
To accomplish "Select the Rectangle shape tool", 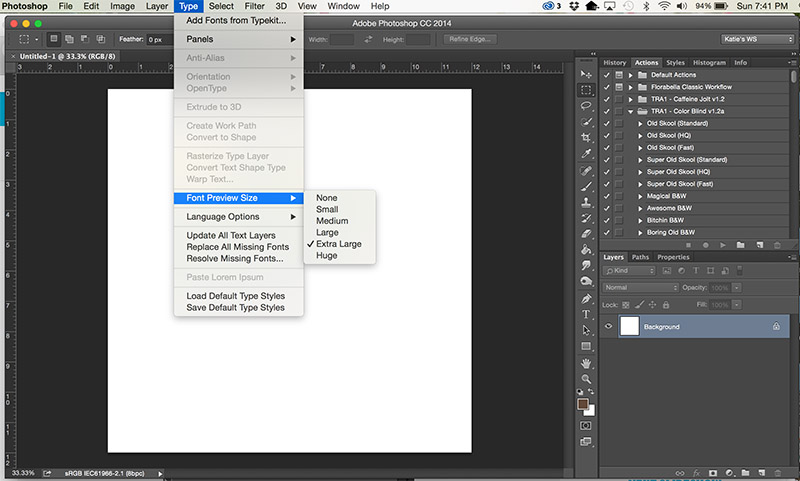I will click(x=586, y=347).
